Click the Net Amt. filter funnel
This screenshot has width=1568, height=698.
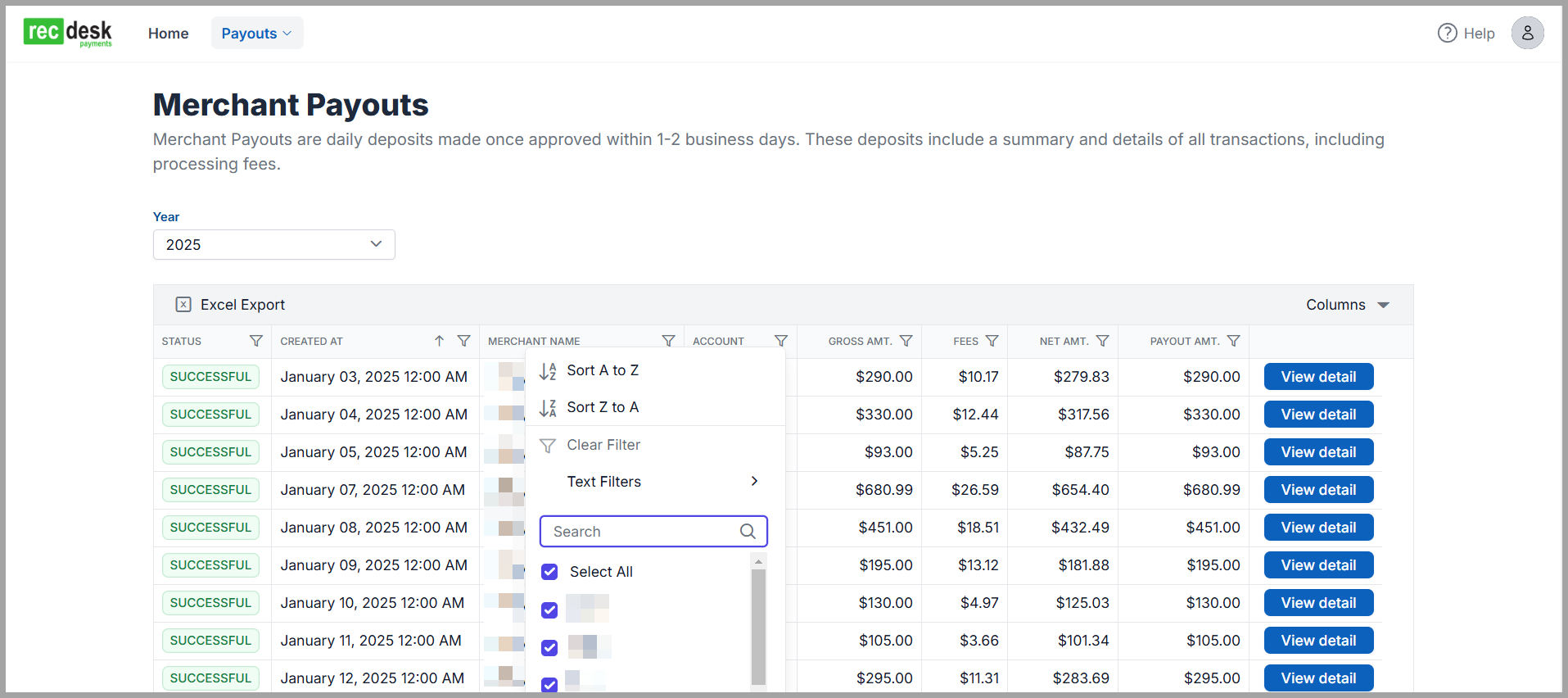1102,341
